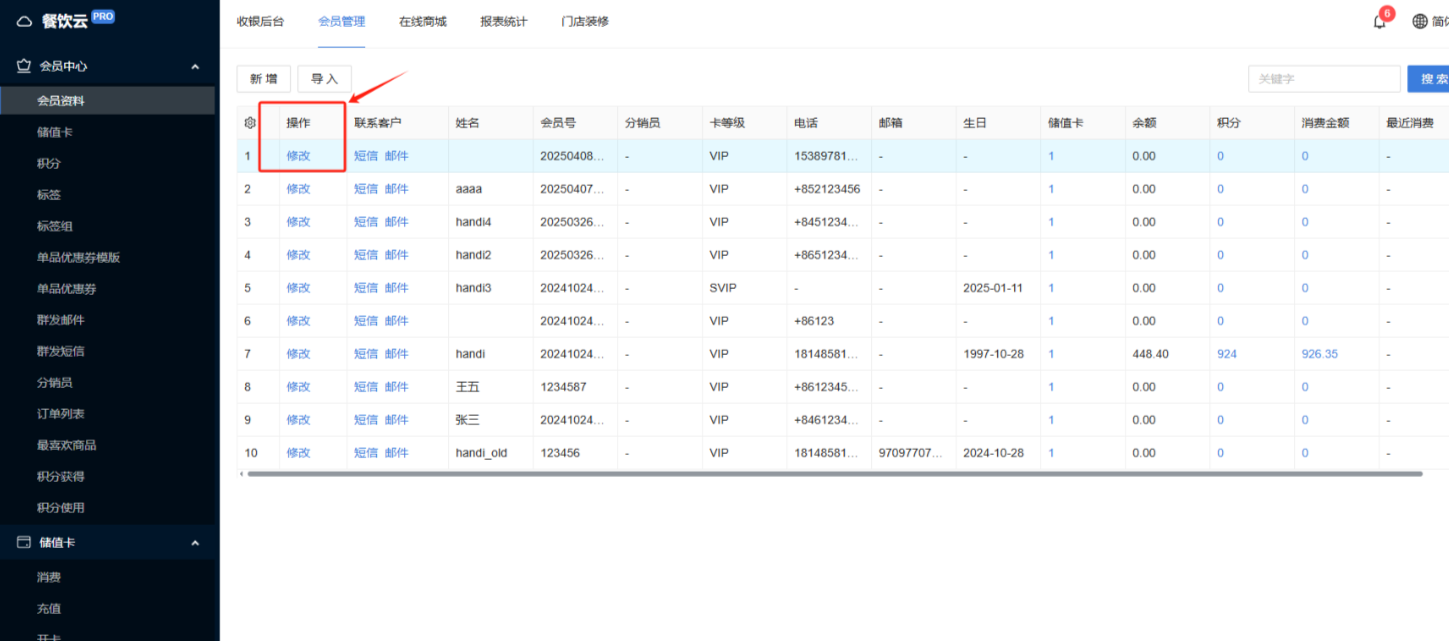Click the 储值卡 section card icon
This screenshot has height=641, width=1449.
tap(25, 542)
